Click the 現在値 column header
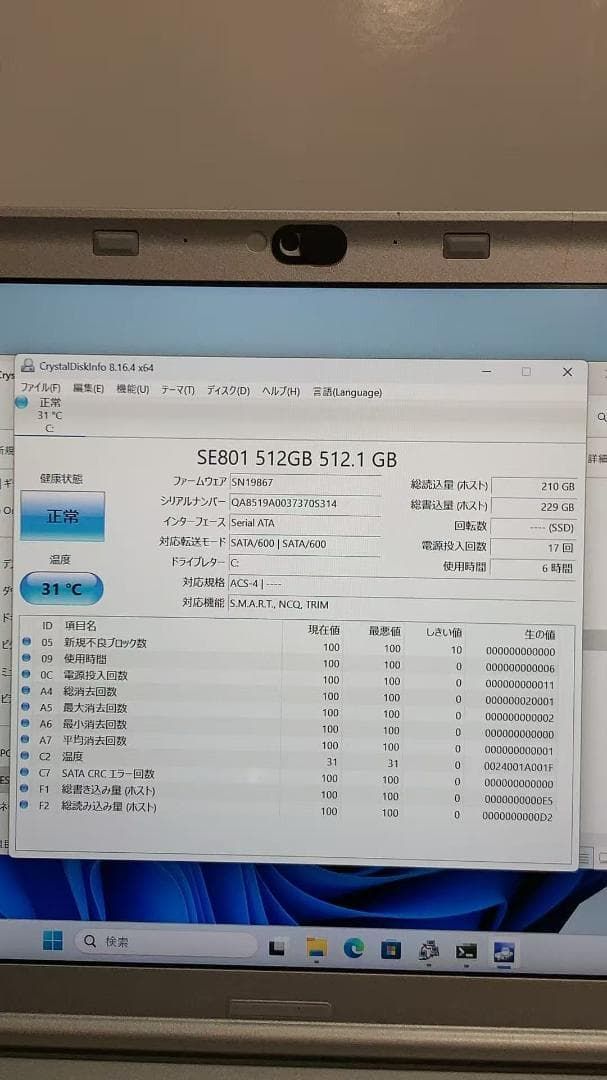This screenshot has height=1080, width=607. [323, 630]
